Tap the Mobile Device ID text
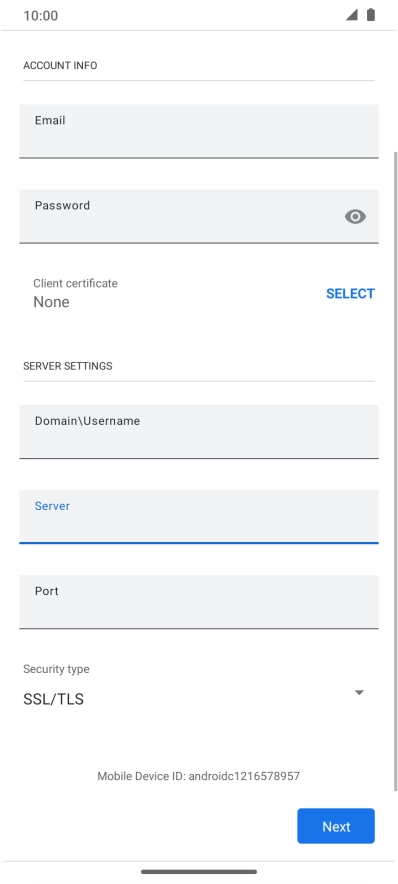Image resolution: width=398 pixels, height=884 pixels. [198, 776]
